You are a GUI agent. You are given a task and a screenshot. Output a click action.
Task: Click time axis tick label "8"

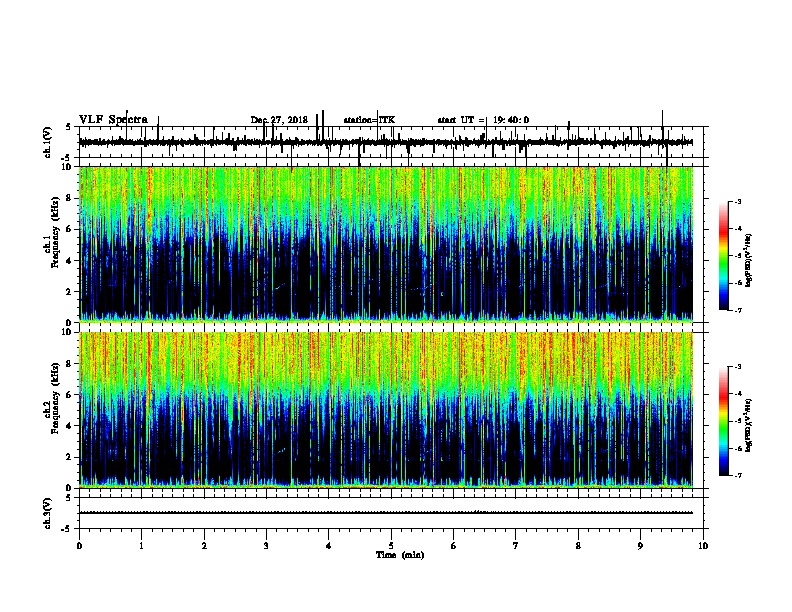tap(578, 546)
